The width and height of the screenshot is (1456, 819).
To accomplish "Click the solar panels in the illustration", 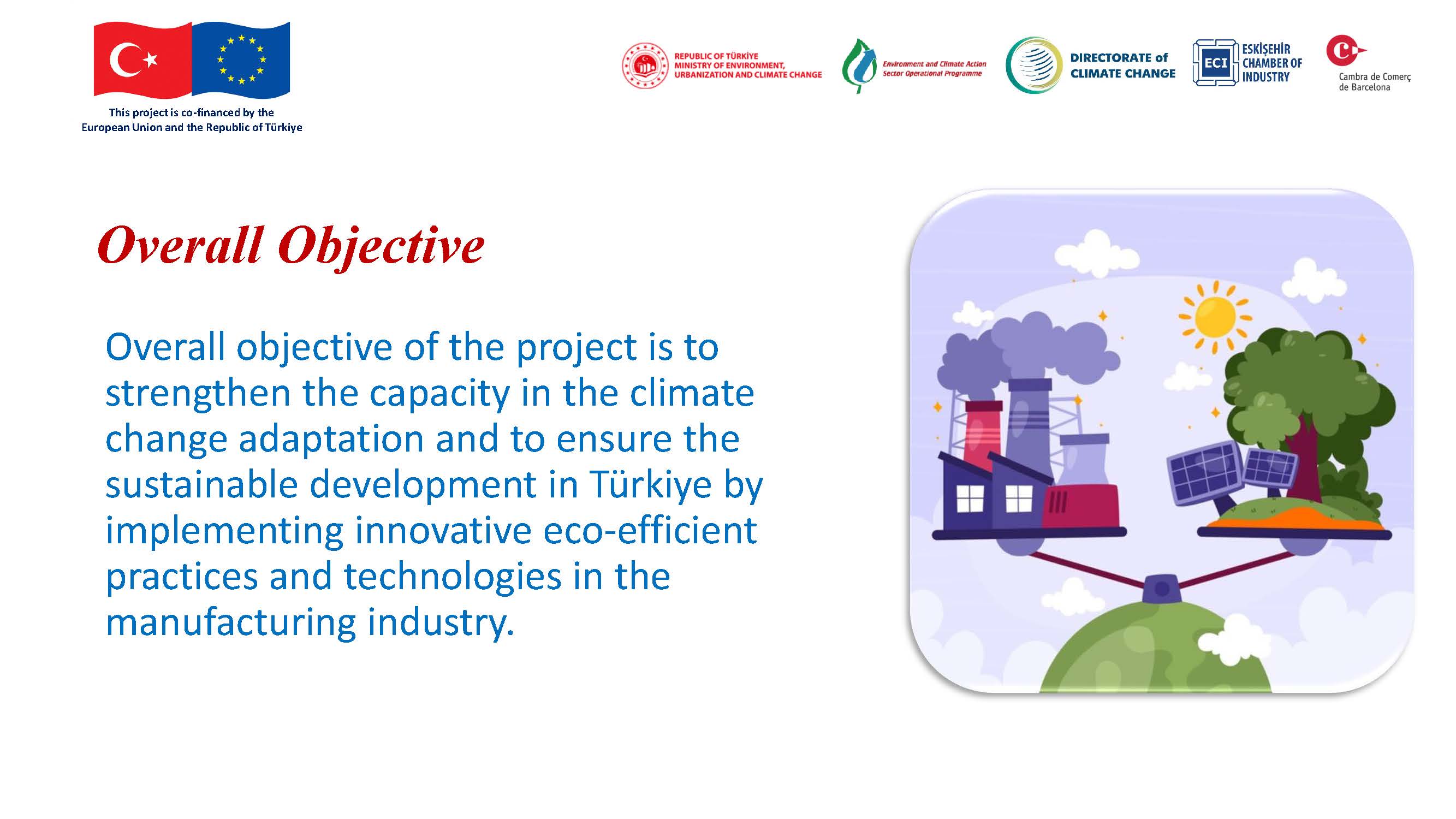I will point(1232,478).
